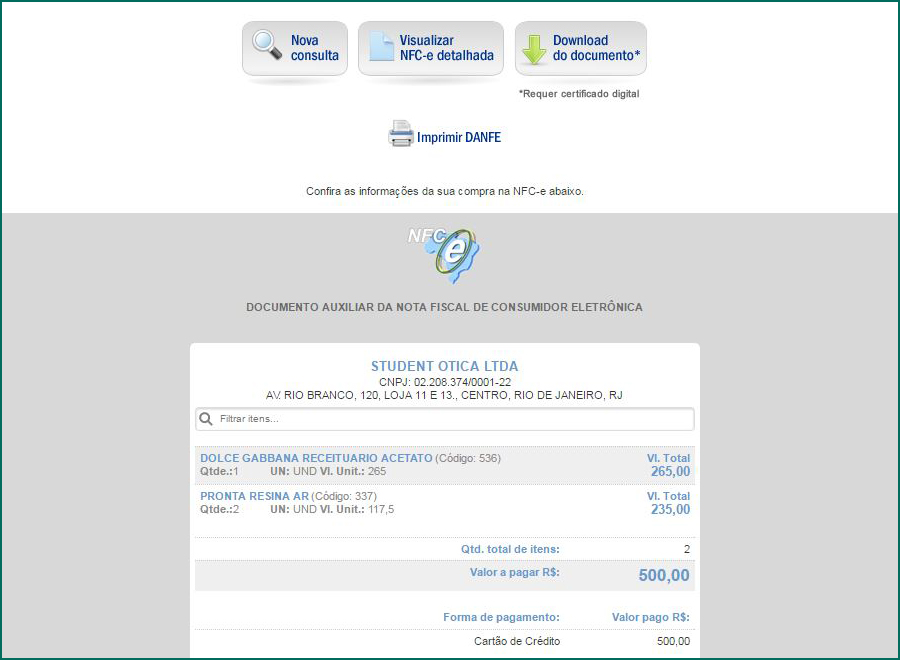Select the DOLCE GABBANA RECEITUARIO ACETATO item

coord(316,458)
